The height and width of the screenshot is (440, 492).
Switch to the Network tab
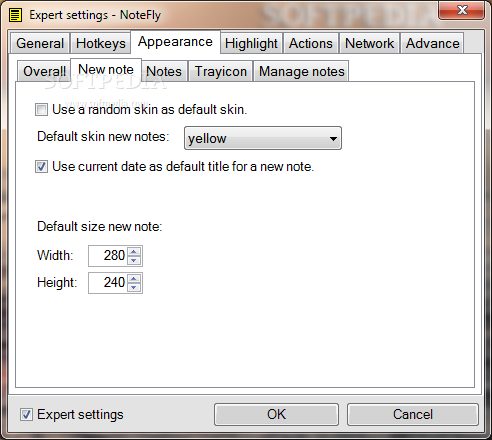click(x=369, y=43)
